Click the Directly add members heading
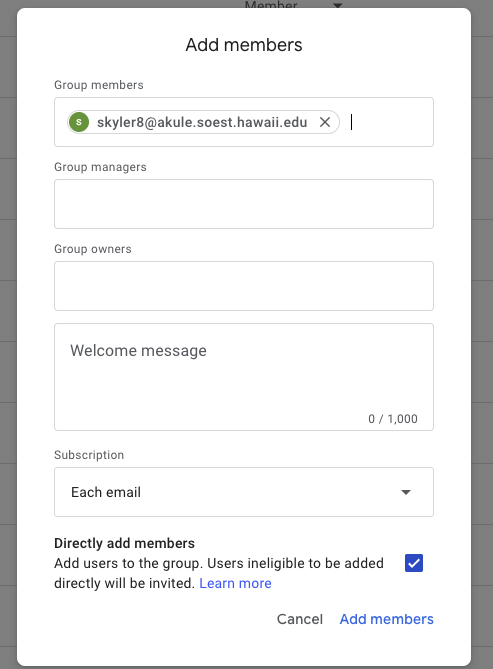This screenshot has height=669, width=493. (124, 543)
